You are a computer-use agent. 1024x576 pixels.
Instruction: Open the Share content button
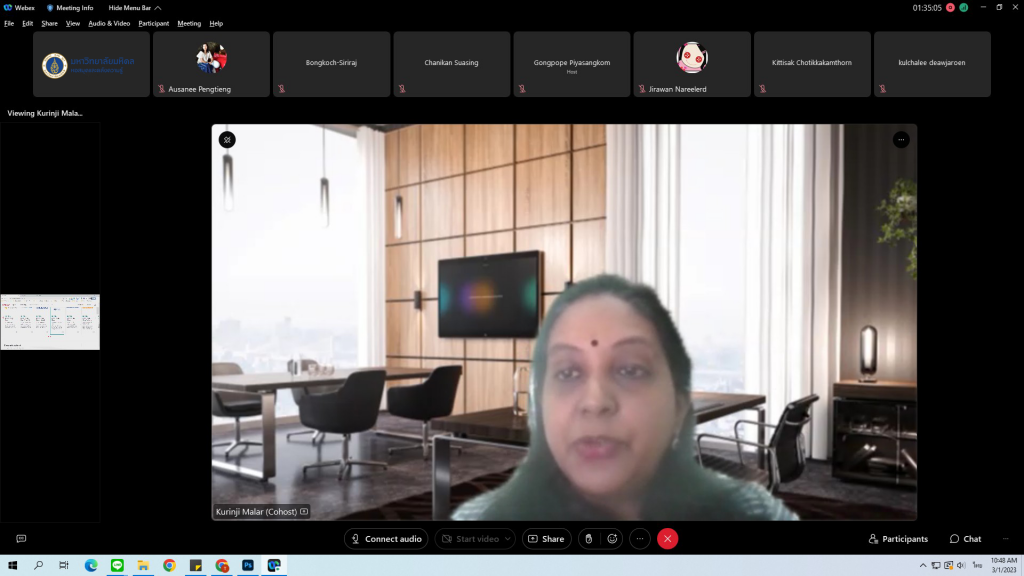click(x=546, y=539)
